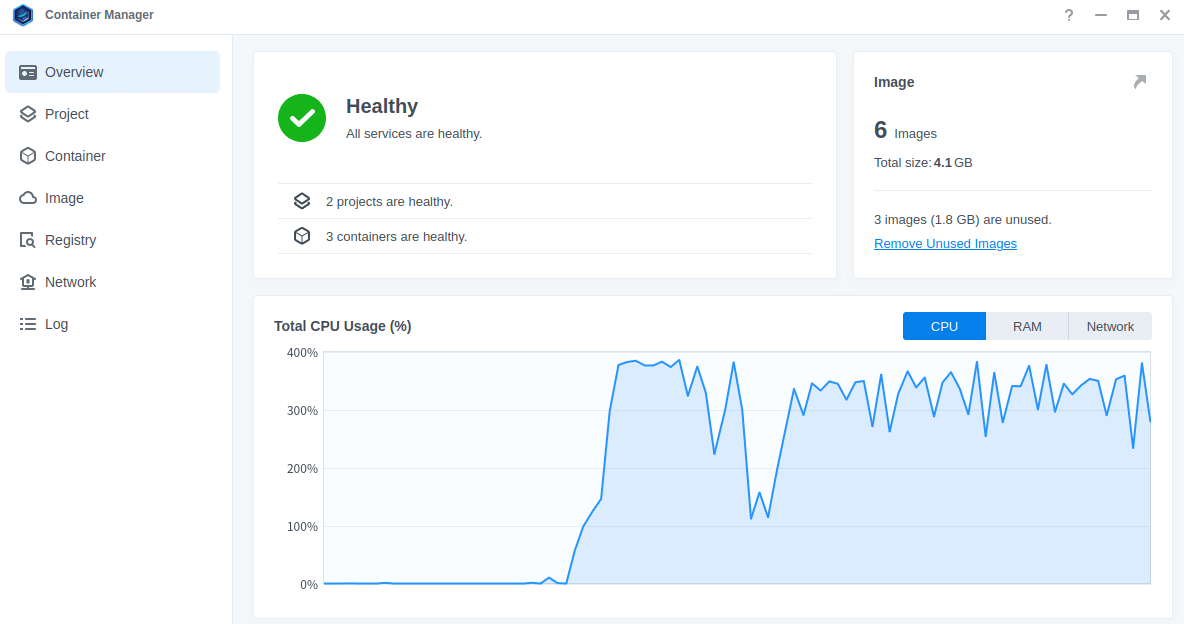Open the Container section

113,156
